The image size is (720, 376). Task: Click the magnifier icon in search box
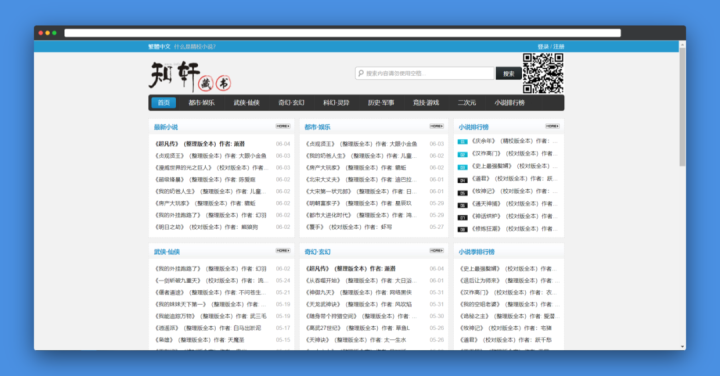(361, 73)
